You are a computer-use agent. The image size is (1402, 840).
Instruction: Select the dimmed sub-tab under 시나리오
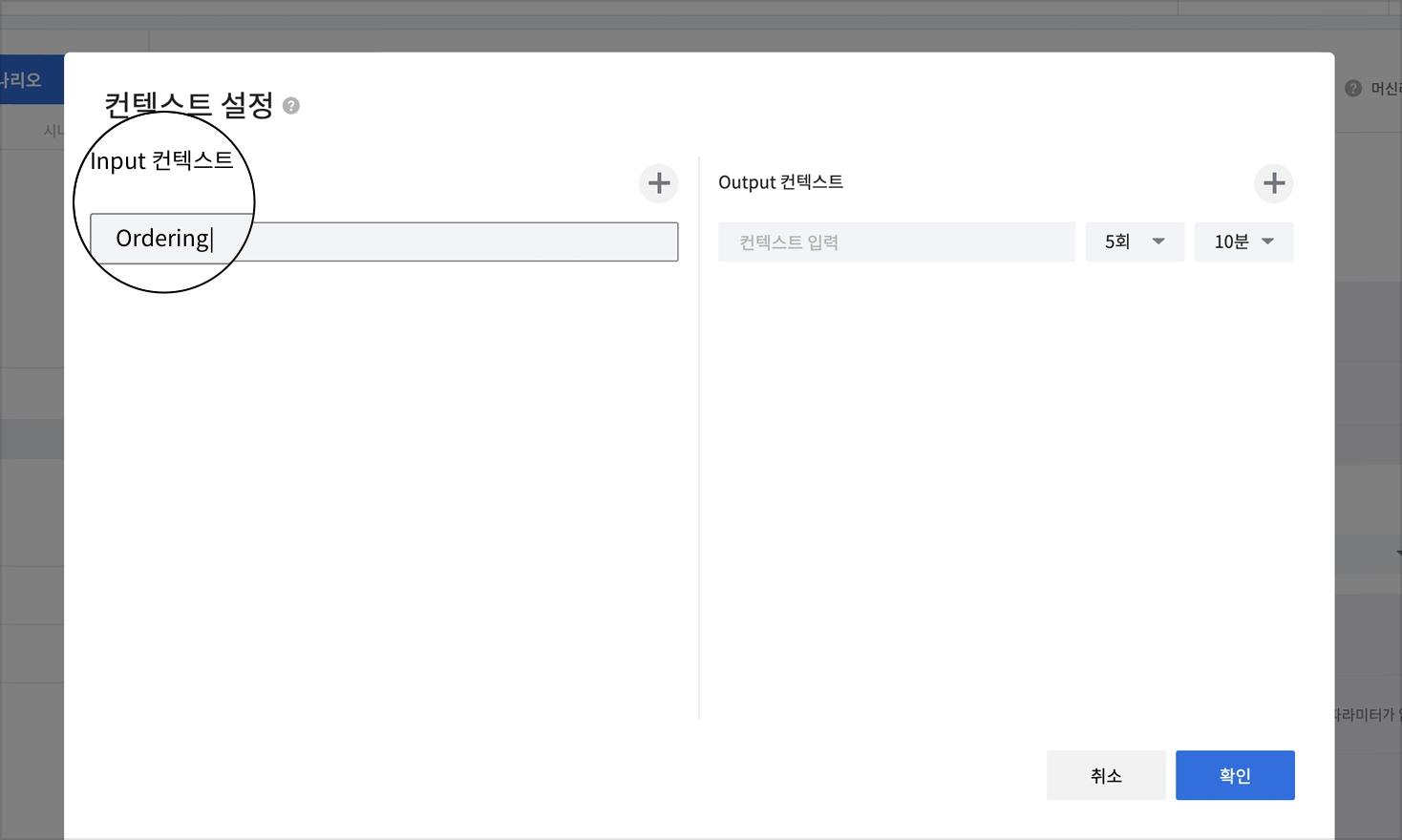coord(53,131)
